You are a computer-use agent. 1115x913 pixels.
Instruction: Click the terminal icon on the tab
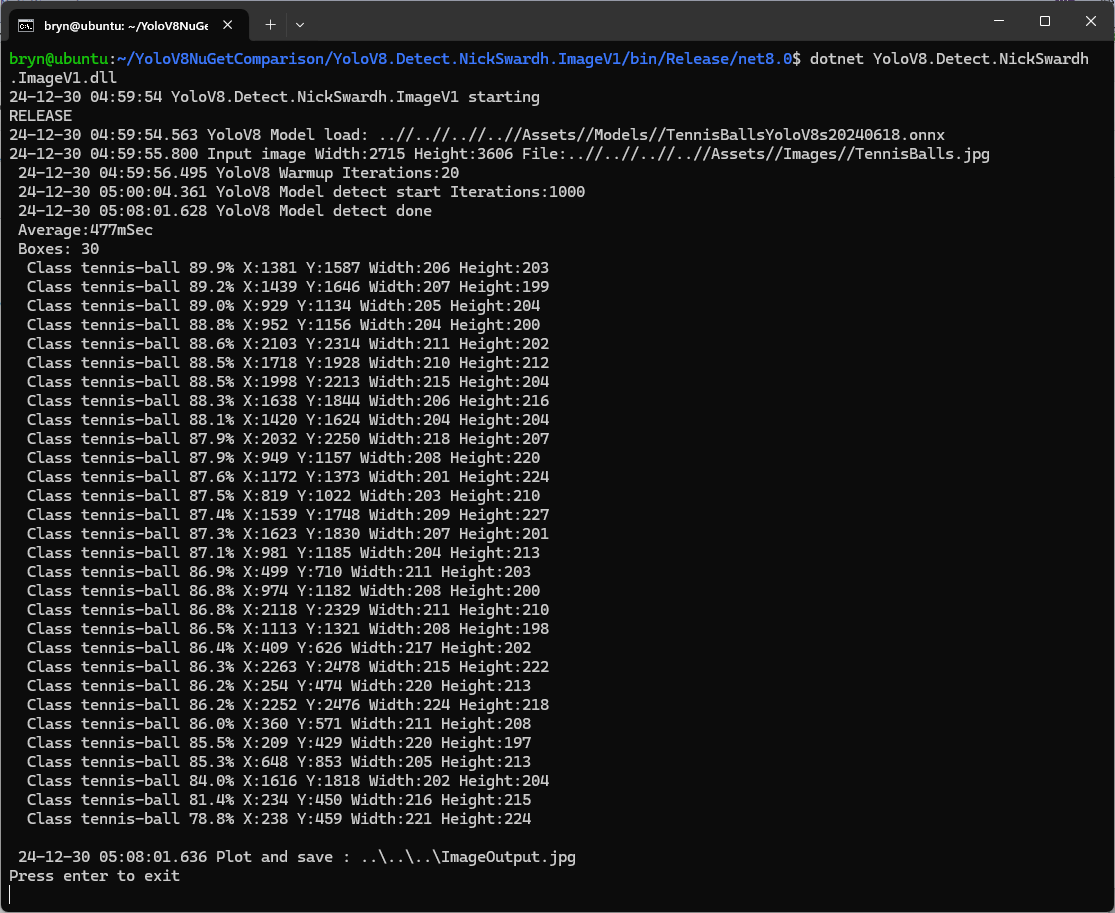point(27,24)
